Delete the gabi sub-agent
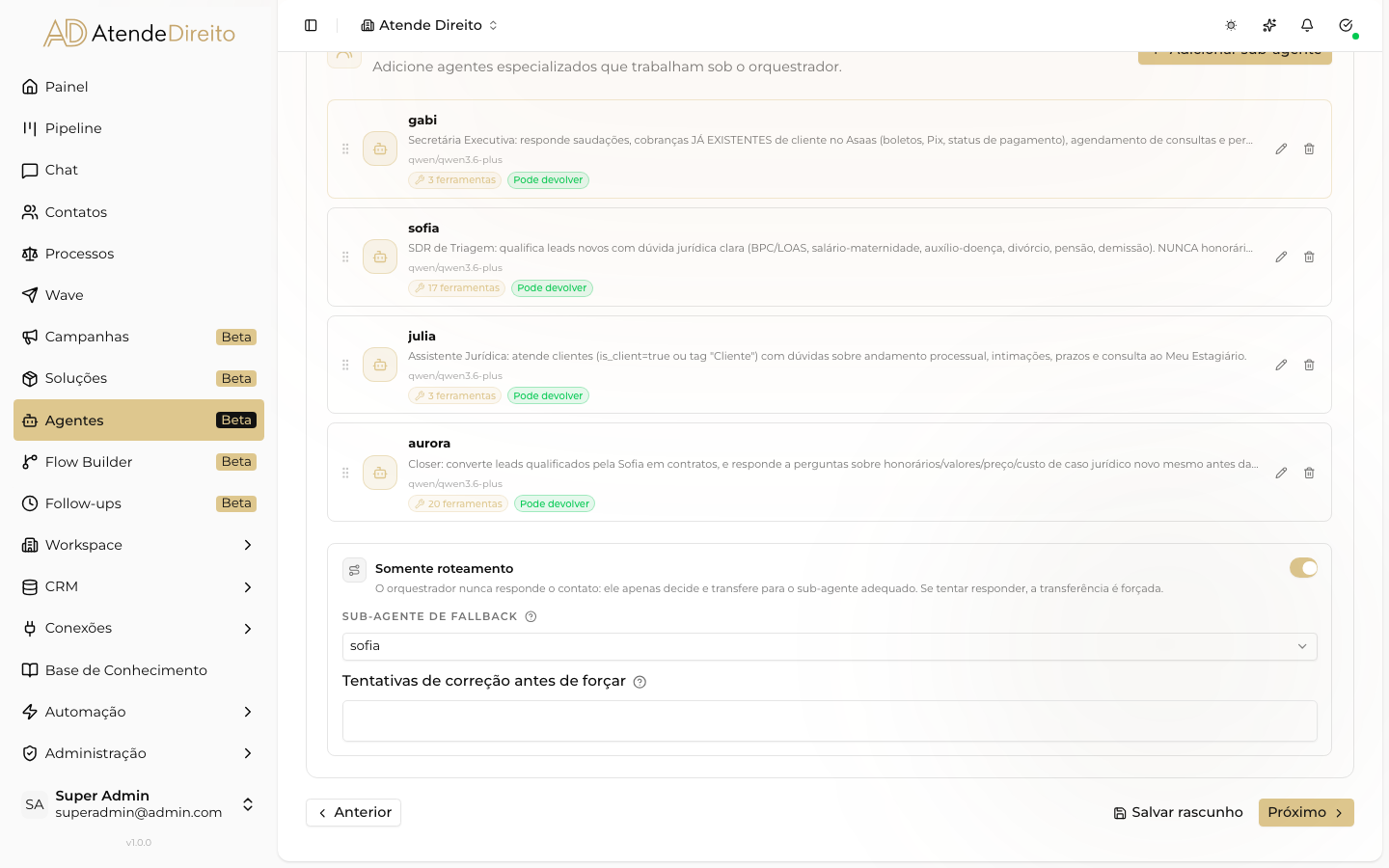The width and height of the screenshot is (1389, 868). point(1309,149)
